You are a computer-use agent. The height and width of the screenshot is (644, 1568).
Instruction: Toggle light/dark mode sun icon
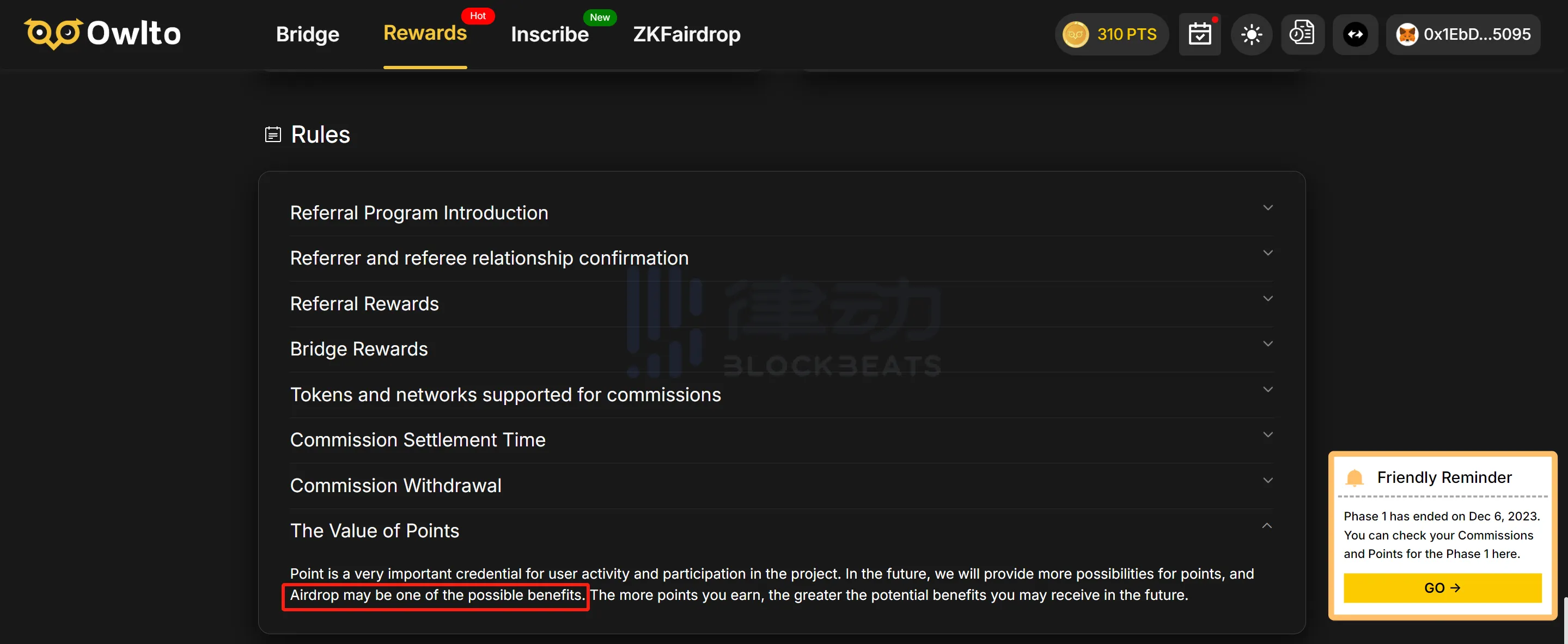[1252, 33]
